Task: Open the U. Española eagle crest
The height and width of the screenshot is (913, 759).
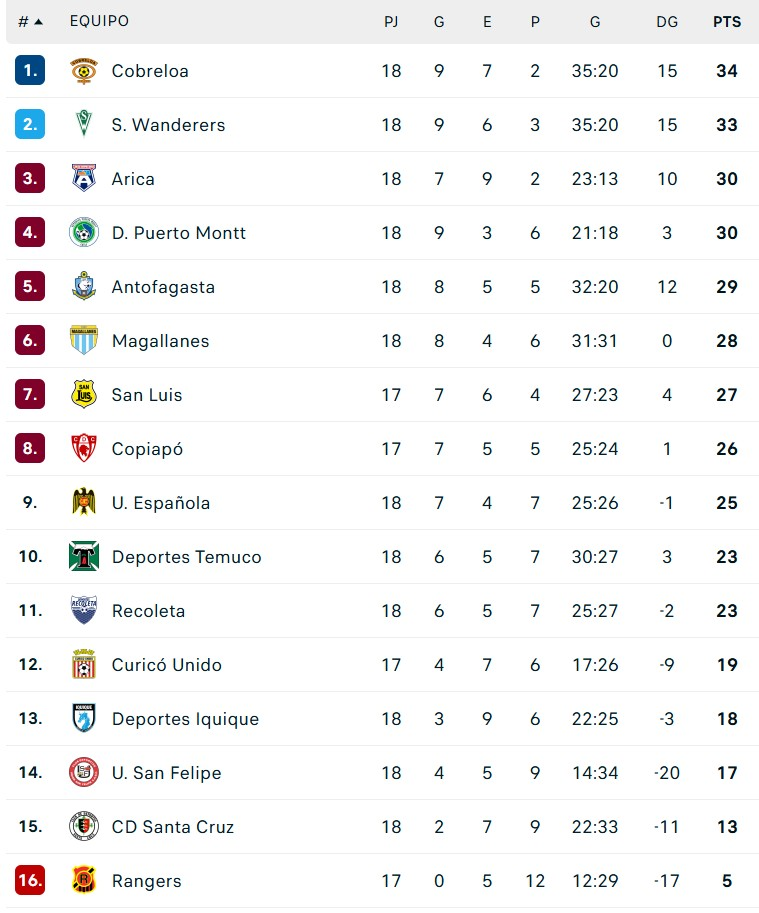Action: tap(84, 502)
